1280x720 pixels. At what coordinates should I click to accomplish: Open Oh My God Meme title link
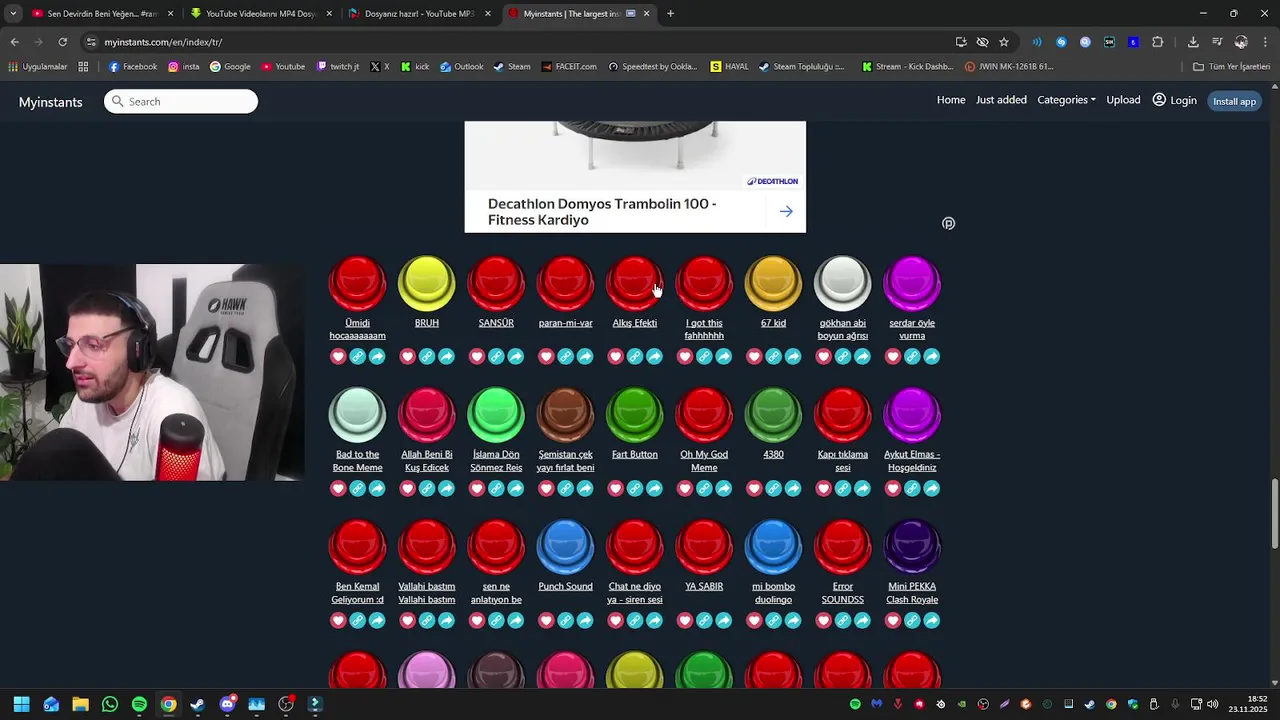coord(704,461)
